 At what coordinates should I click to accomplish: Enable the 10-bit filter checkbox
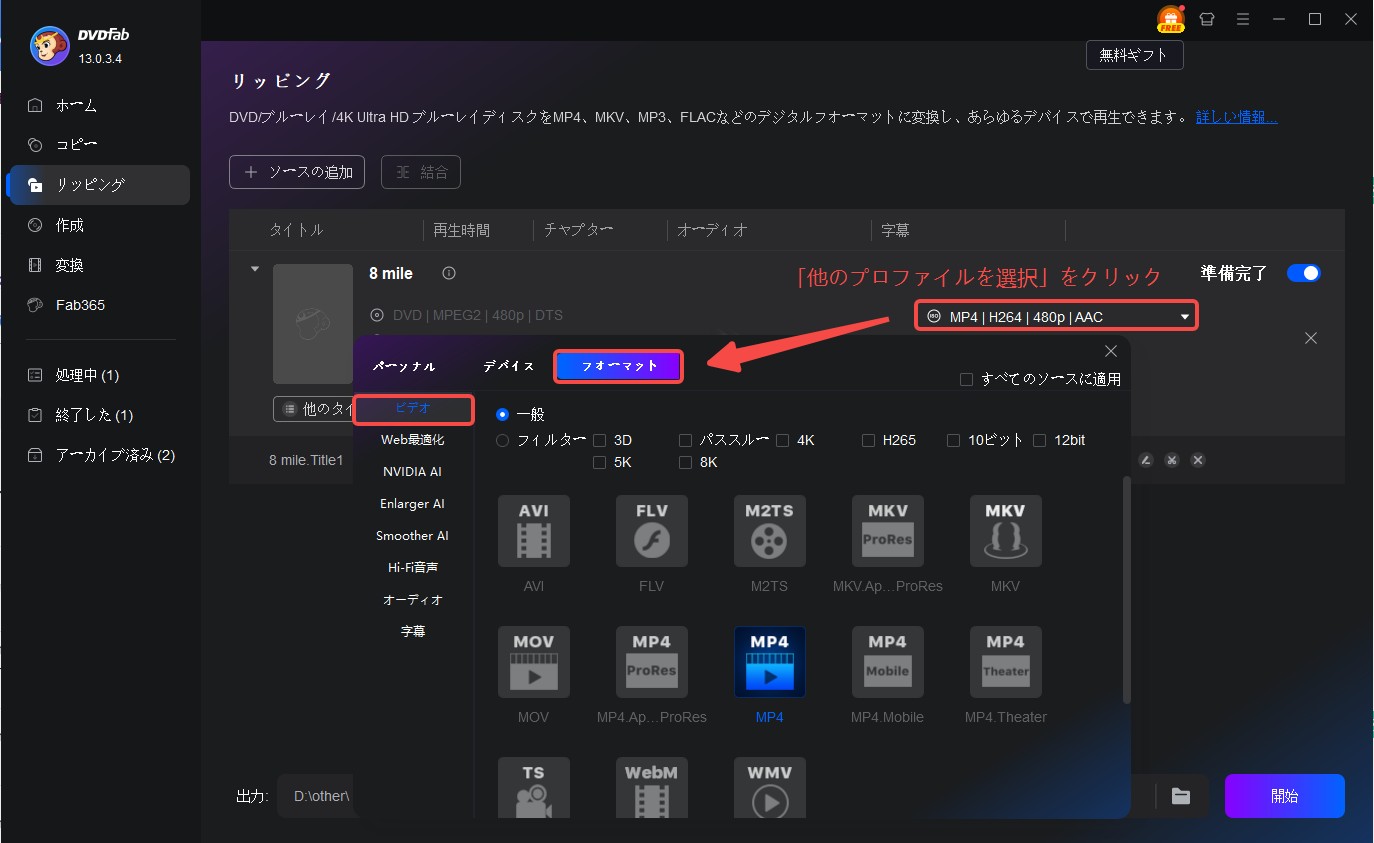[954, 440]
